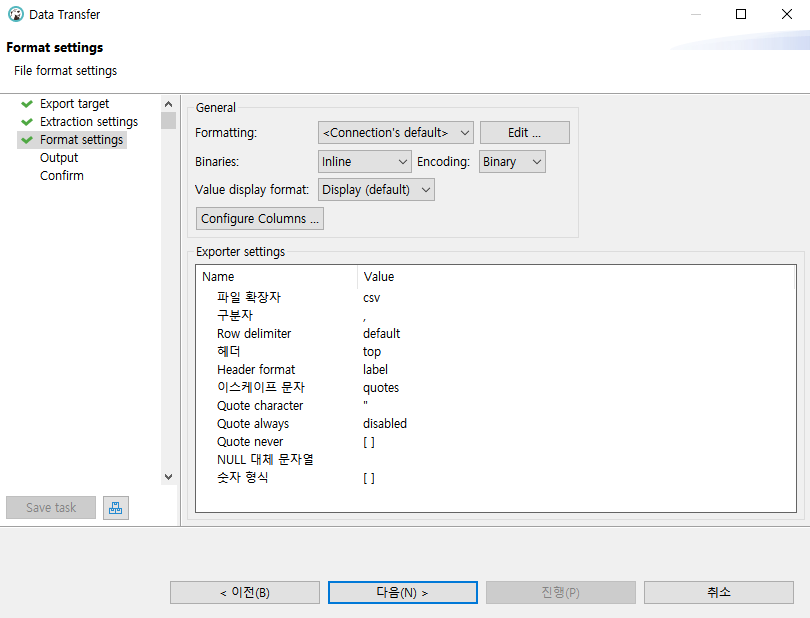Image resolution: width=810 pixels, height=618 pixels.
Task: Select the Quote character setting
Action: (260, 406)
